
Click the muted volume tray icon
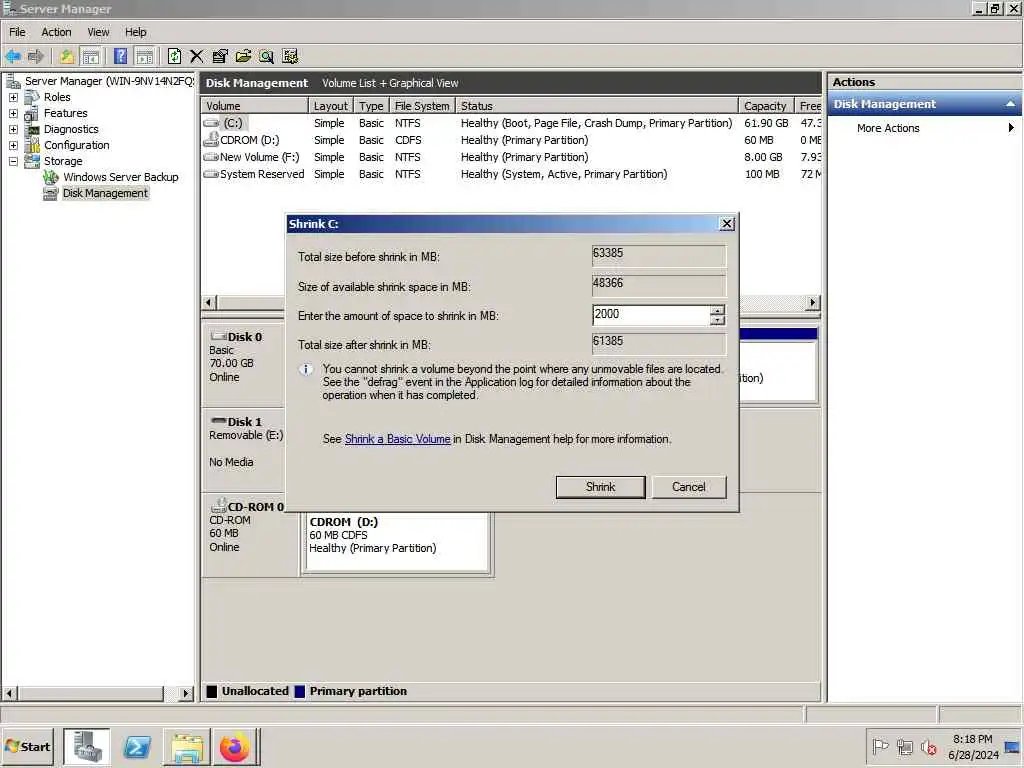click(929, 746)
